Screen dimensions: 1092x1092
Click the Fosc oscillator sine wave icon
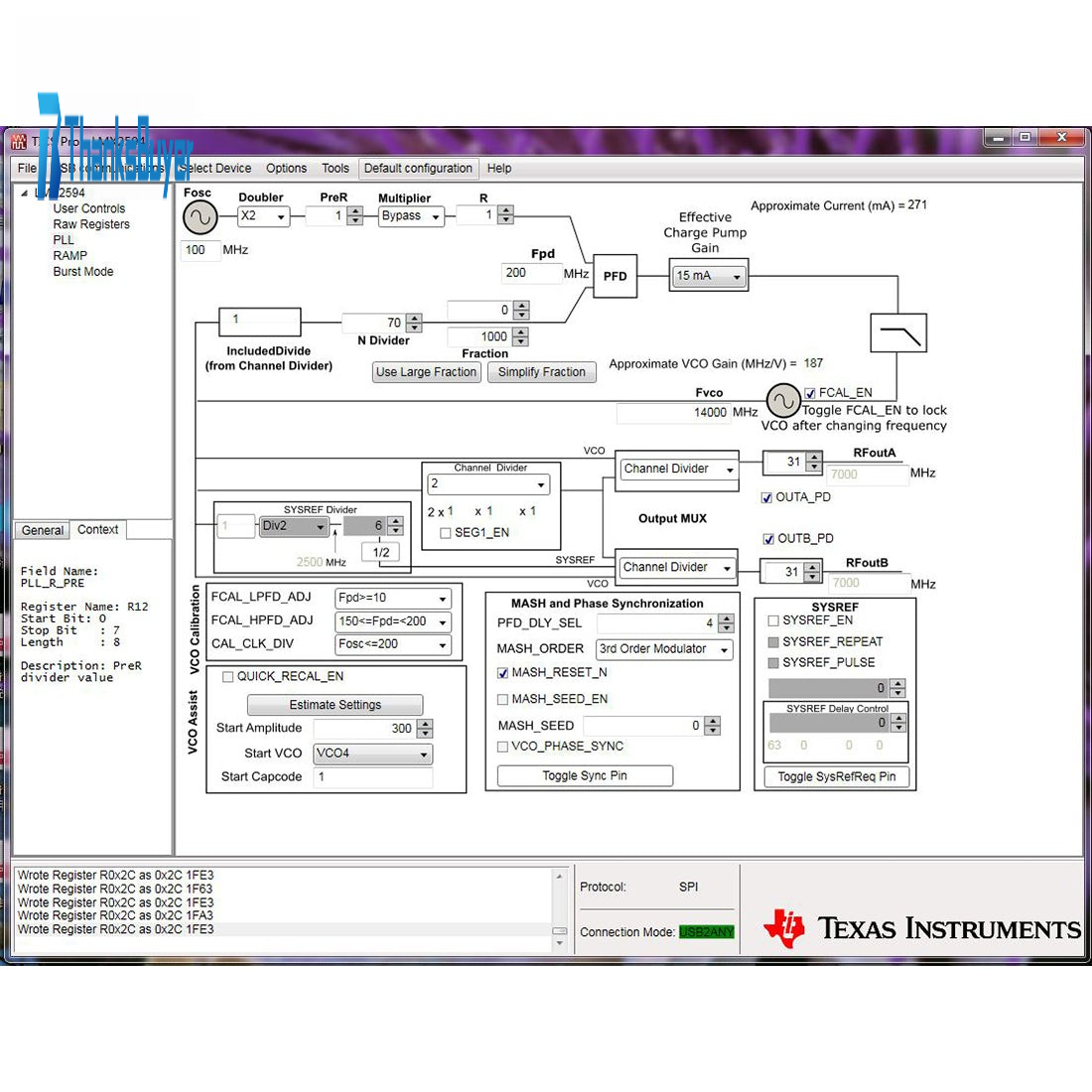[x=200, y=217]
